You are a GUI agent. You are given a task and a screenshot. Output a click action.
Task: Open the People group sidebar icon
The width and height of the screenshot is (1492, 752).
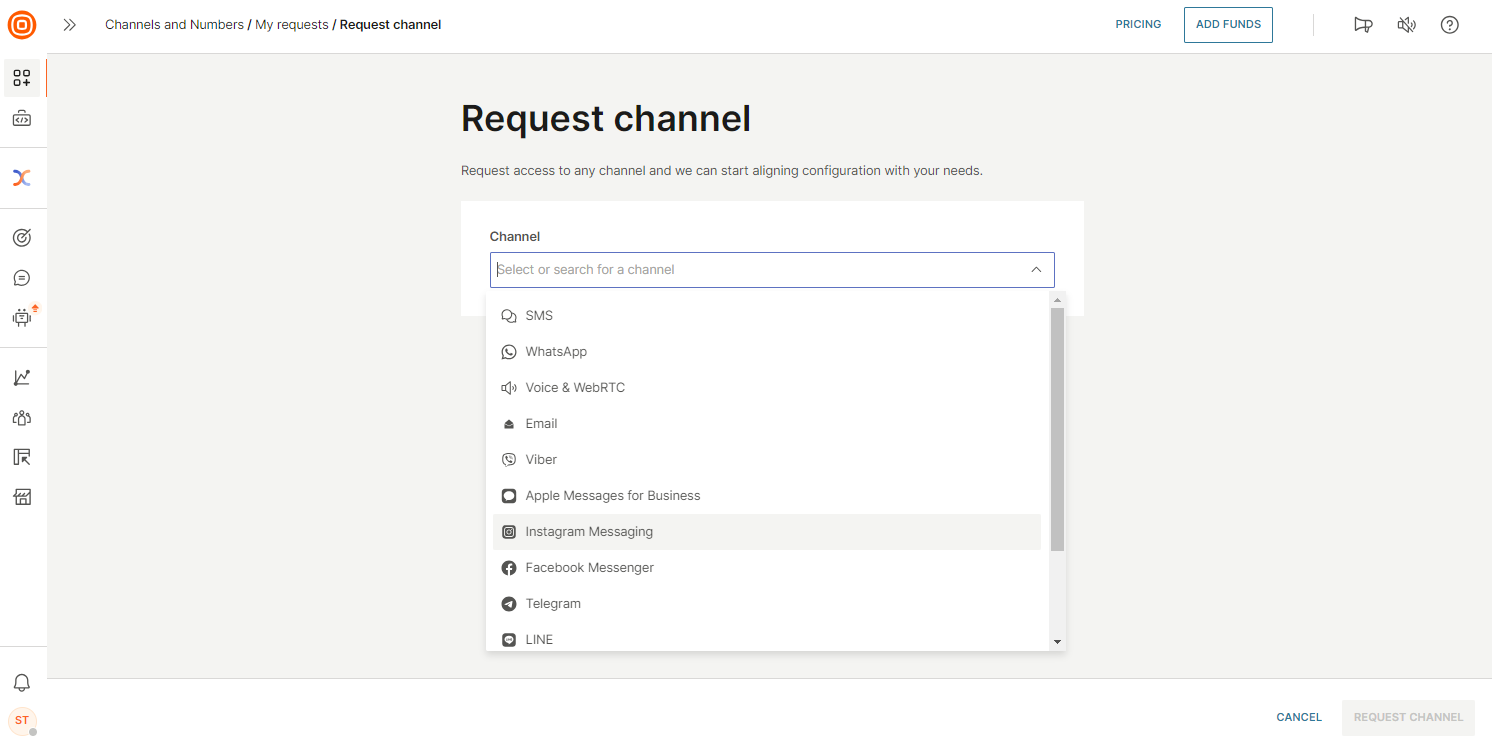pyautogui.click(x=22, y=417)
